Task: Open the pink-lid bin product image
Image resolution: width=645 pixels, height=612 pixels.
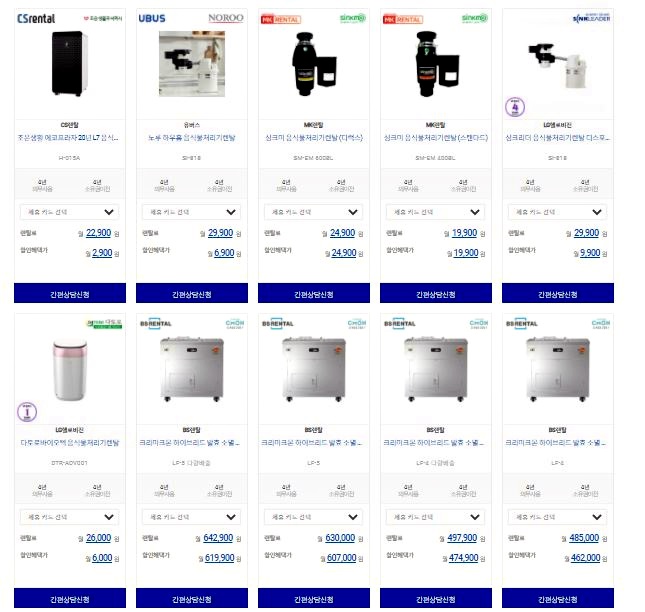Action: click(70, 369)
